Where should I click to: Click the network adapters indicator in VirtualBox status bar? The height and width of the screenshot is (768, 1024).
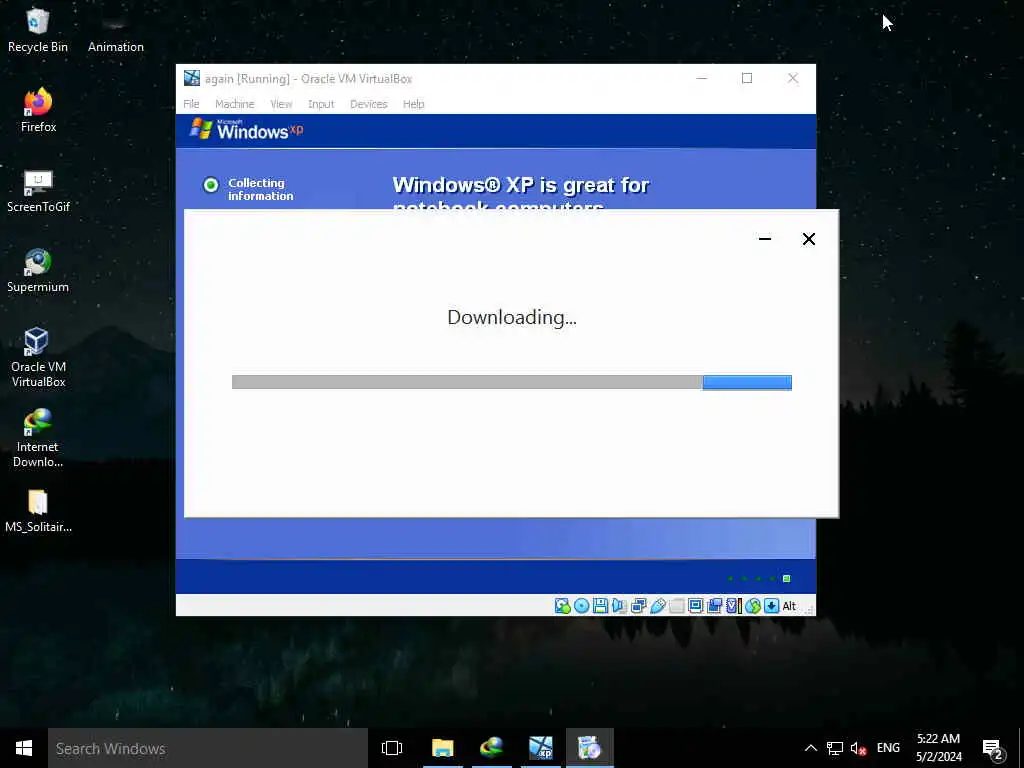[x=639, y=606]
